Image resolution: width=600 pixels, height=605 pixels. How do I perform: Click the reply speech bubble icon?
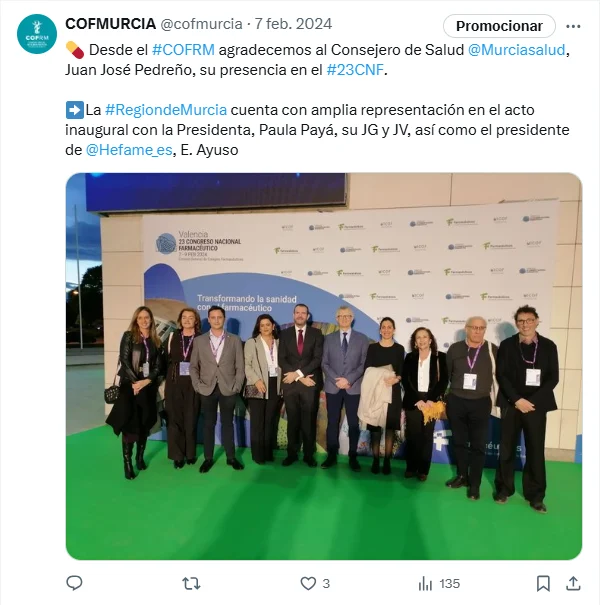click(x=74, y=583)
